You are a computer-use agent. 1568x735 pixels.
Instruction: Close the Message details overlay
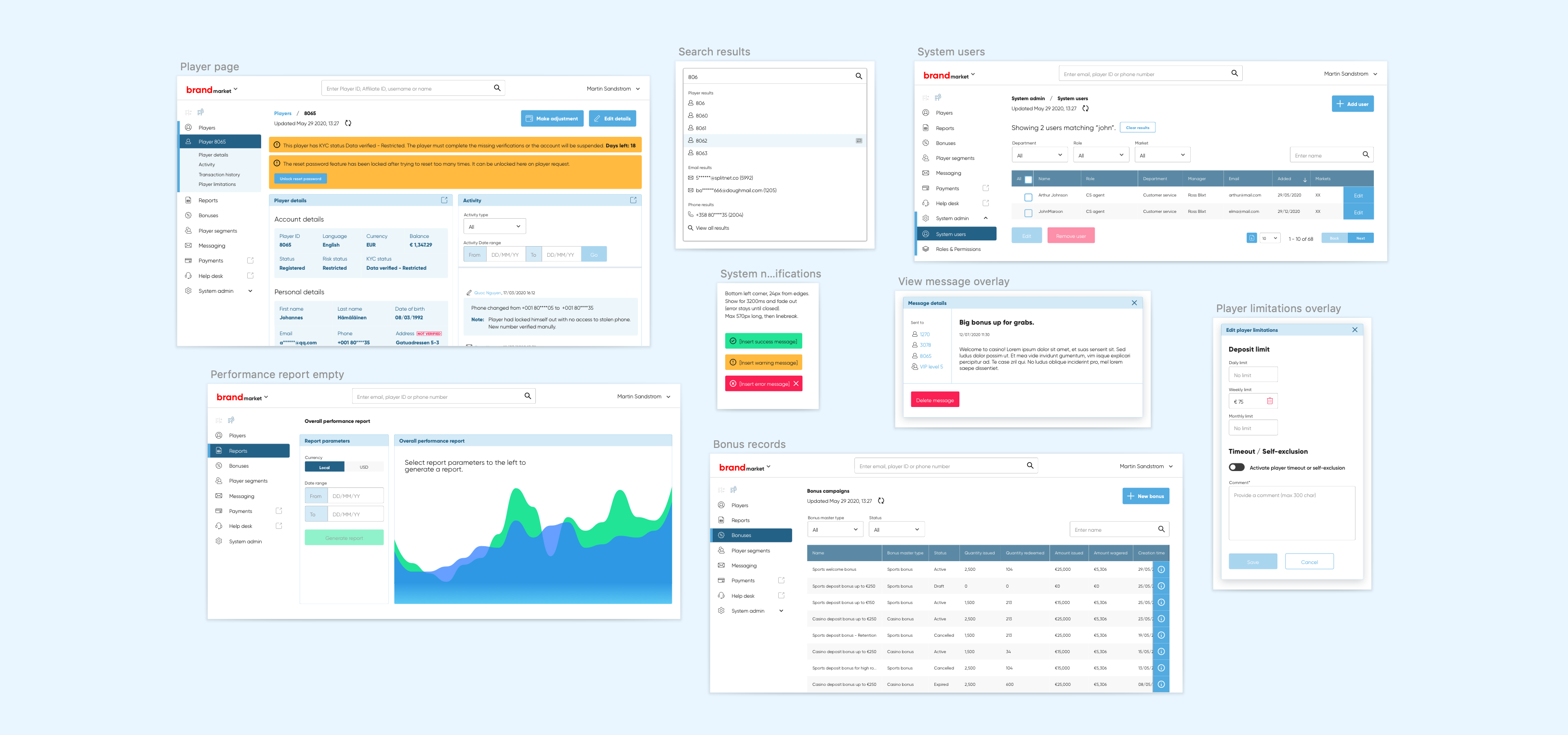click(x=1134, y=303)
